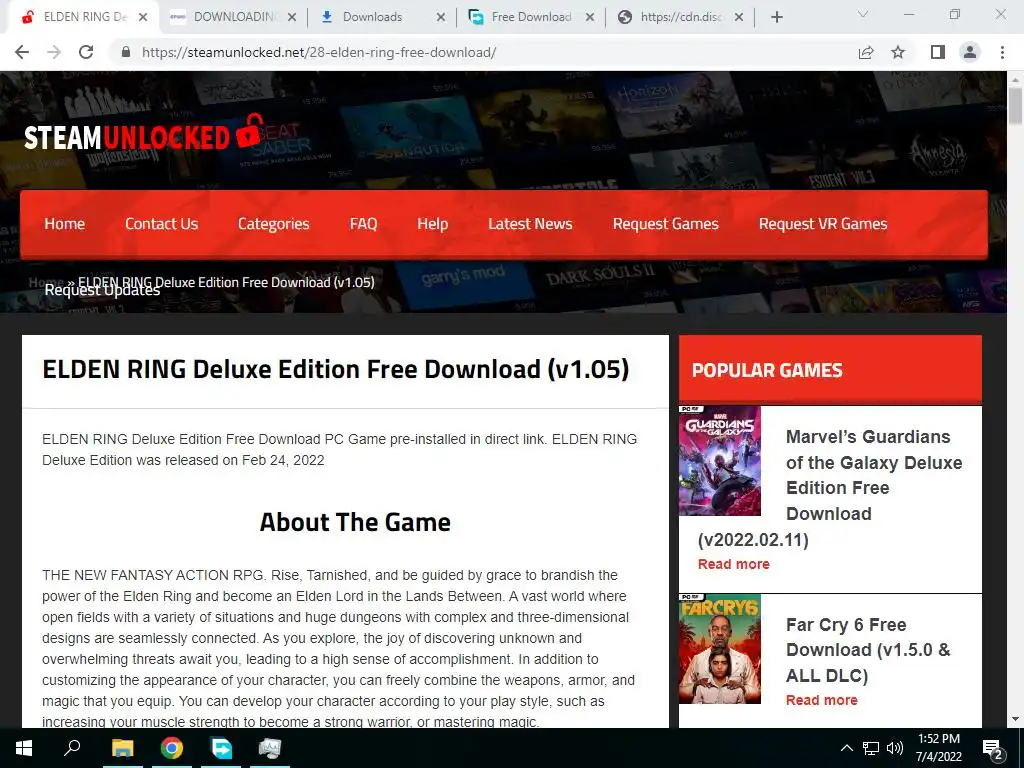Reload the page with the refresh icon
This screenshot has height=768, width=1024.
click(86, 52)
